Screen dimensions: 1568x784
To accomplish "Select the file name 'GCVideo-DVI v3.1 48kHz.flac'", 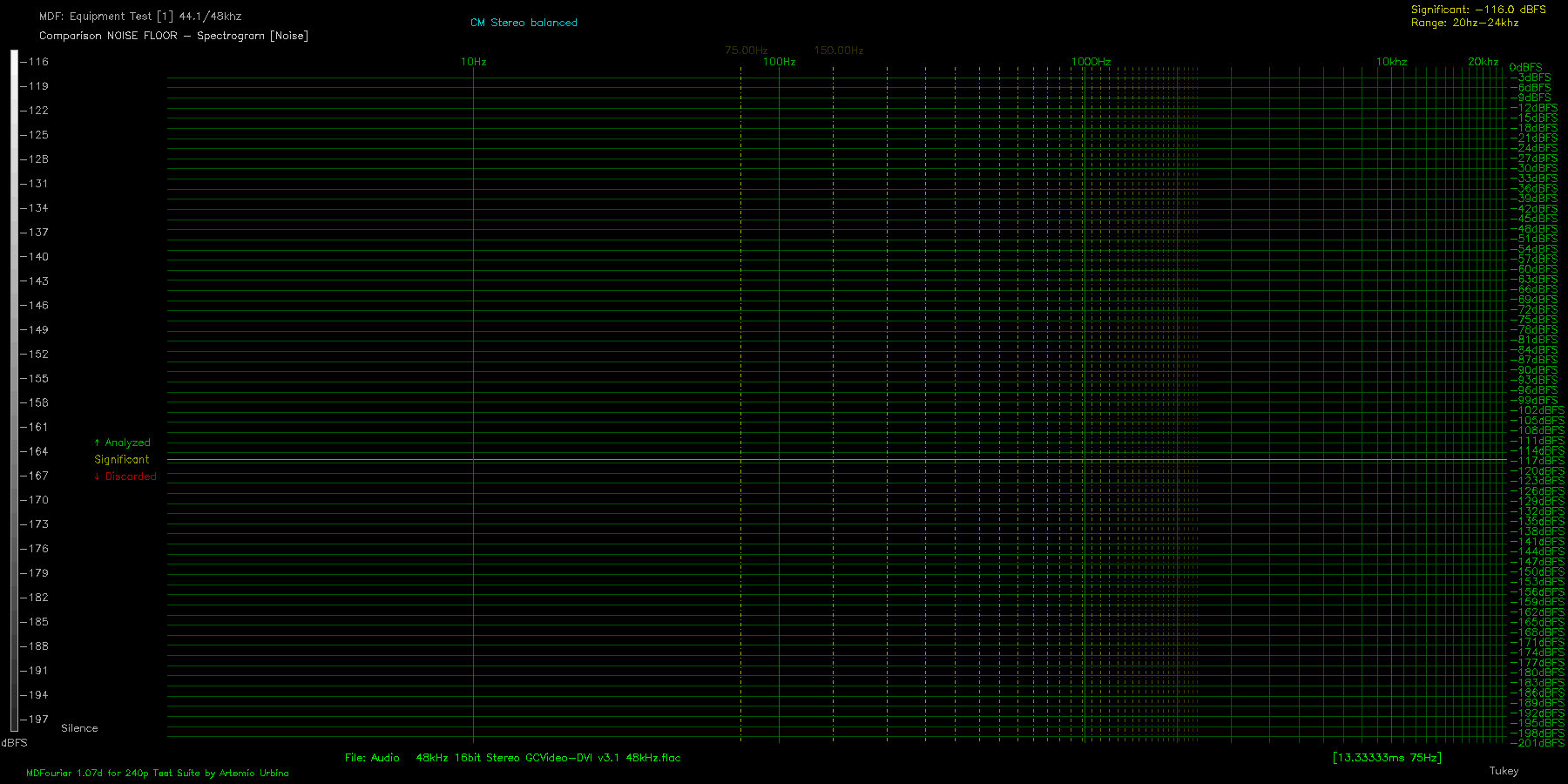I will [603, 758].
